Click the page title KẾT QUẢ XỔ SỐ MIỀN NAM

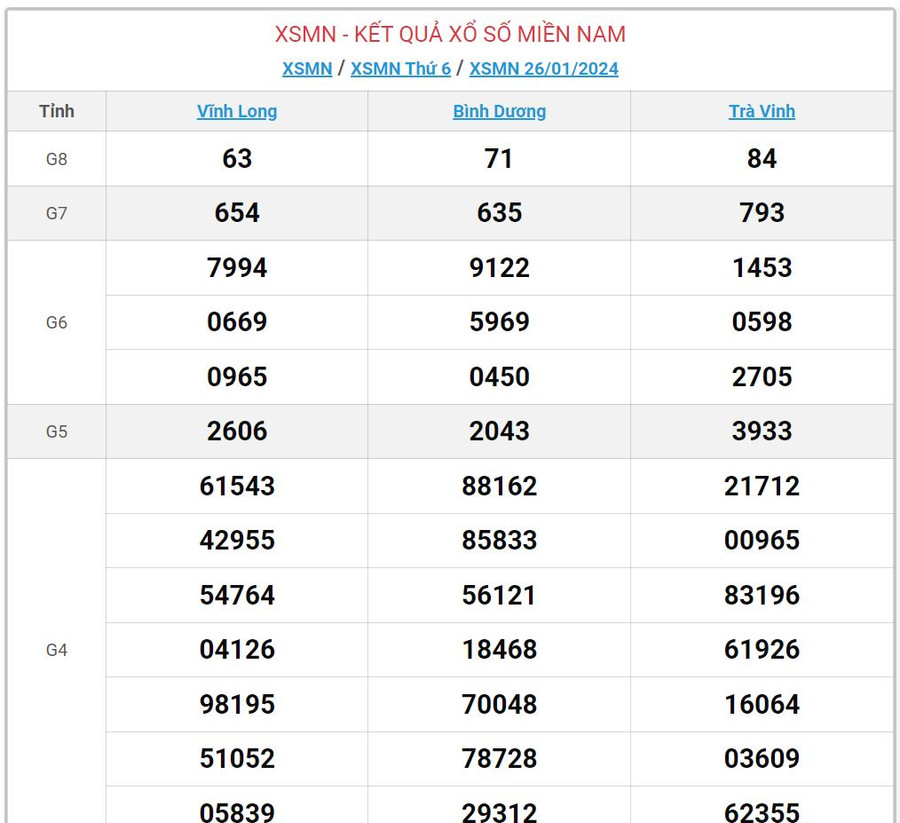[450, 34]
